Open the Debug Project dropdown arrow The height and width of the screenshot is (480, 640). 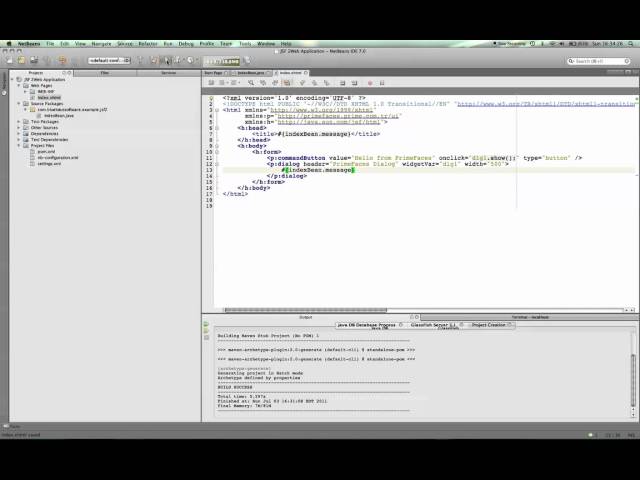point(182,60)
